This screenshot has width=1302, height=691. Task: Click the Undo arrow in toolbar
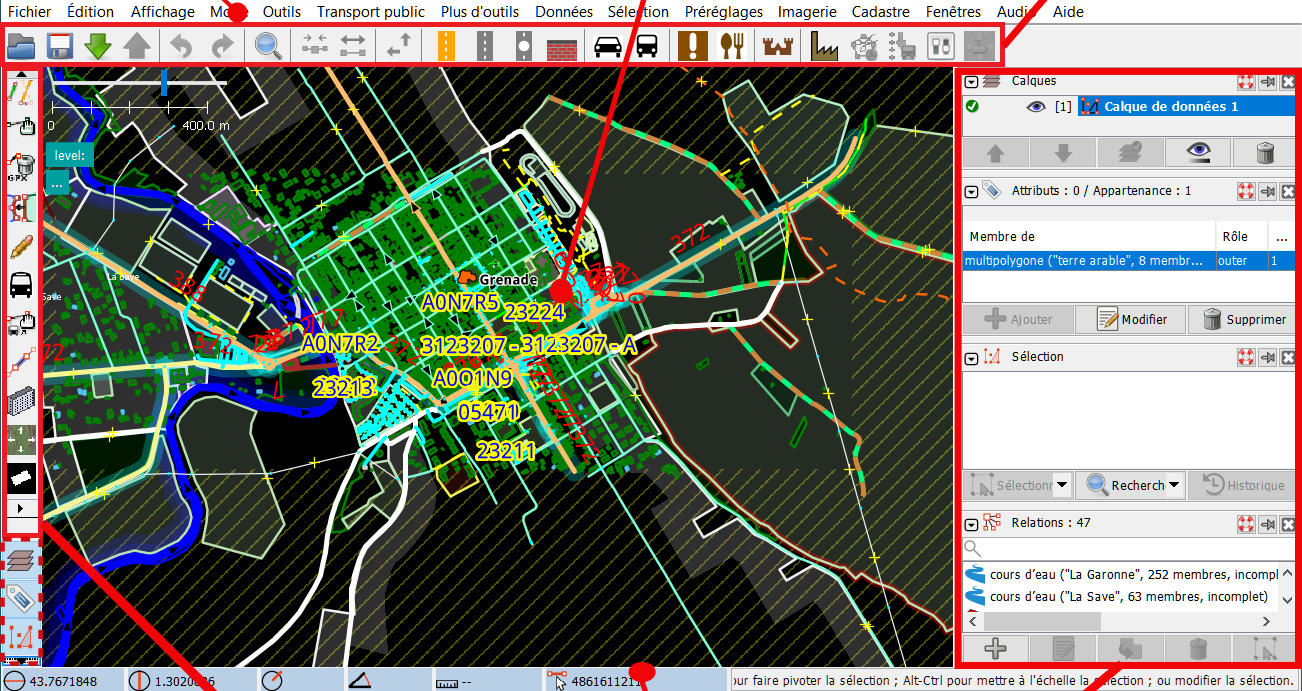[181, 46]
